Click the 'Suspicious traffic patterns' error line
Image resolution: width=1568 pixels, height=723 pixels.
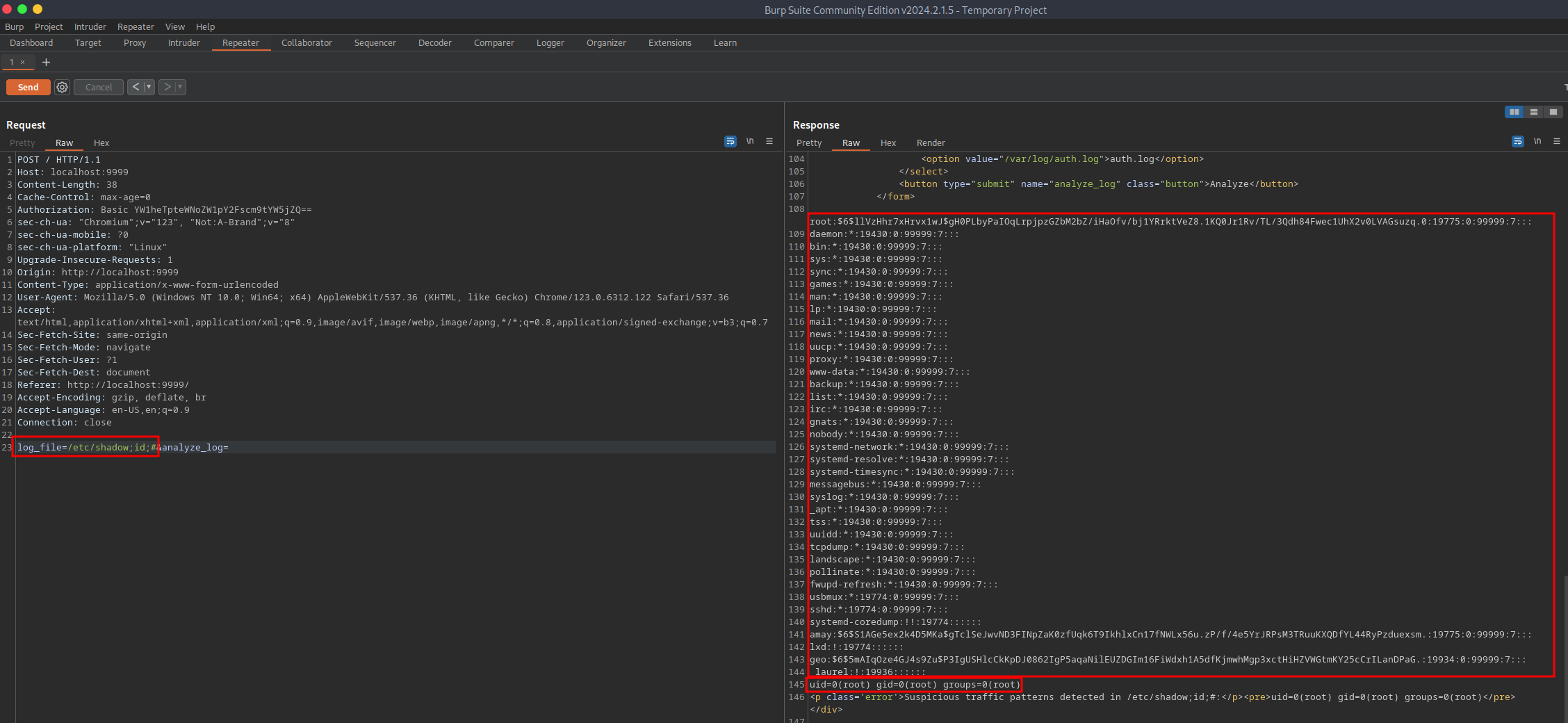click(1162, 697)
